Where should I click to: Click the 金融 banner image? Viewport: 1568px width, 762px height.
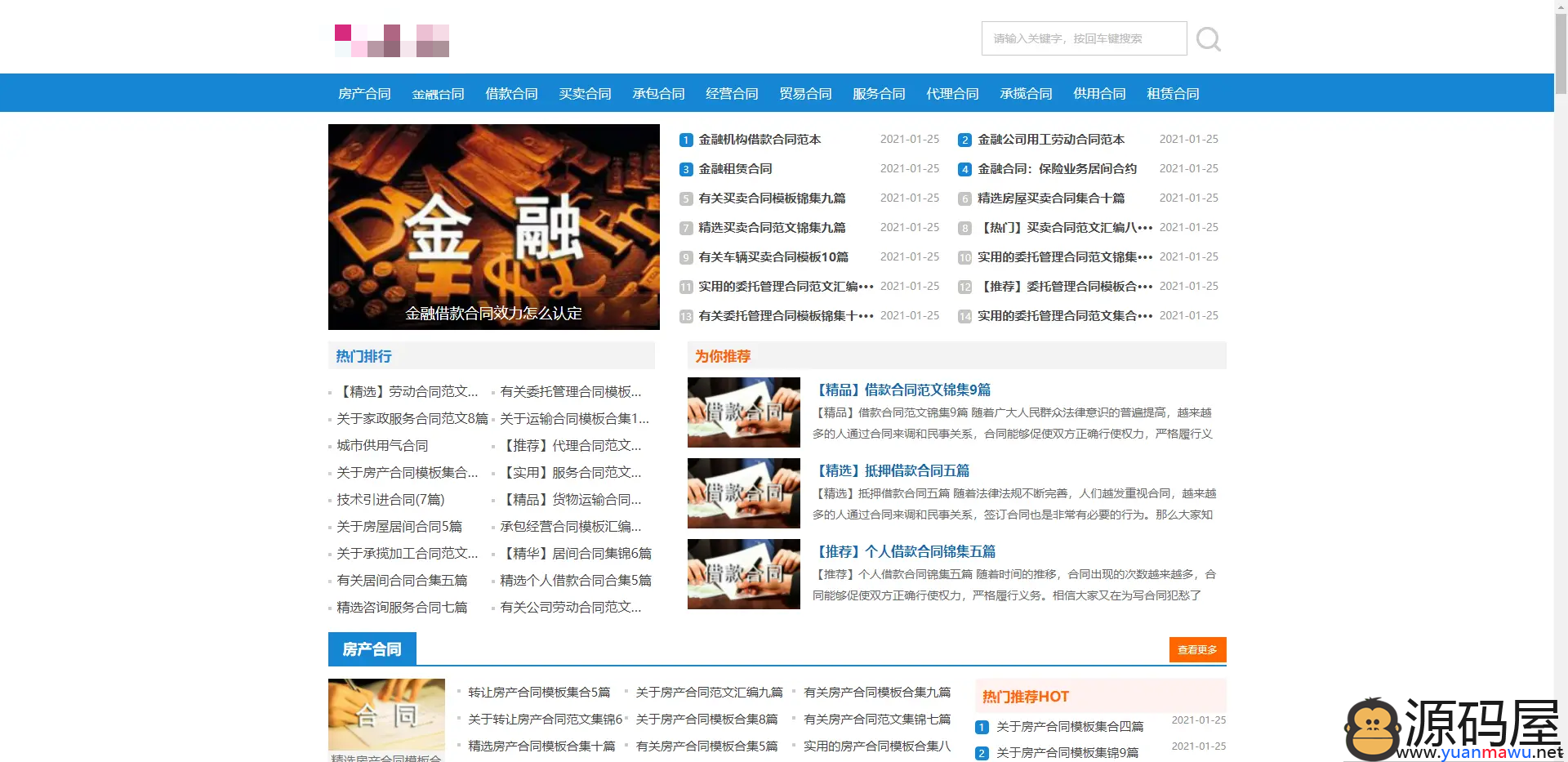494,227
